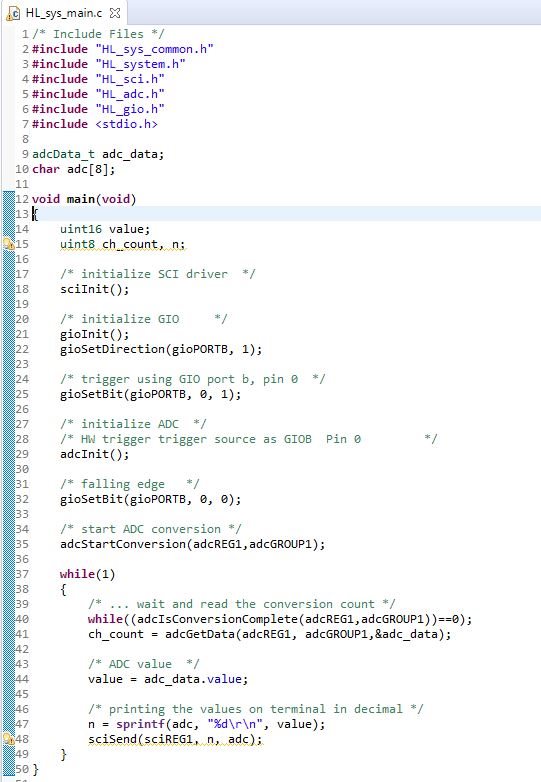This screenshot has width=541, height=782.
Task: Click the "ch_count = adcGetData" line
Action: (270, 634)
